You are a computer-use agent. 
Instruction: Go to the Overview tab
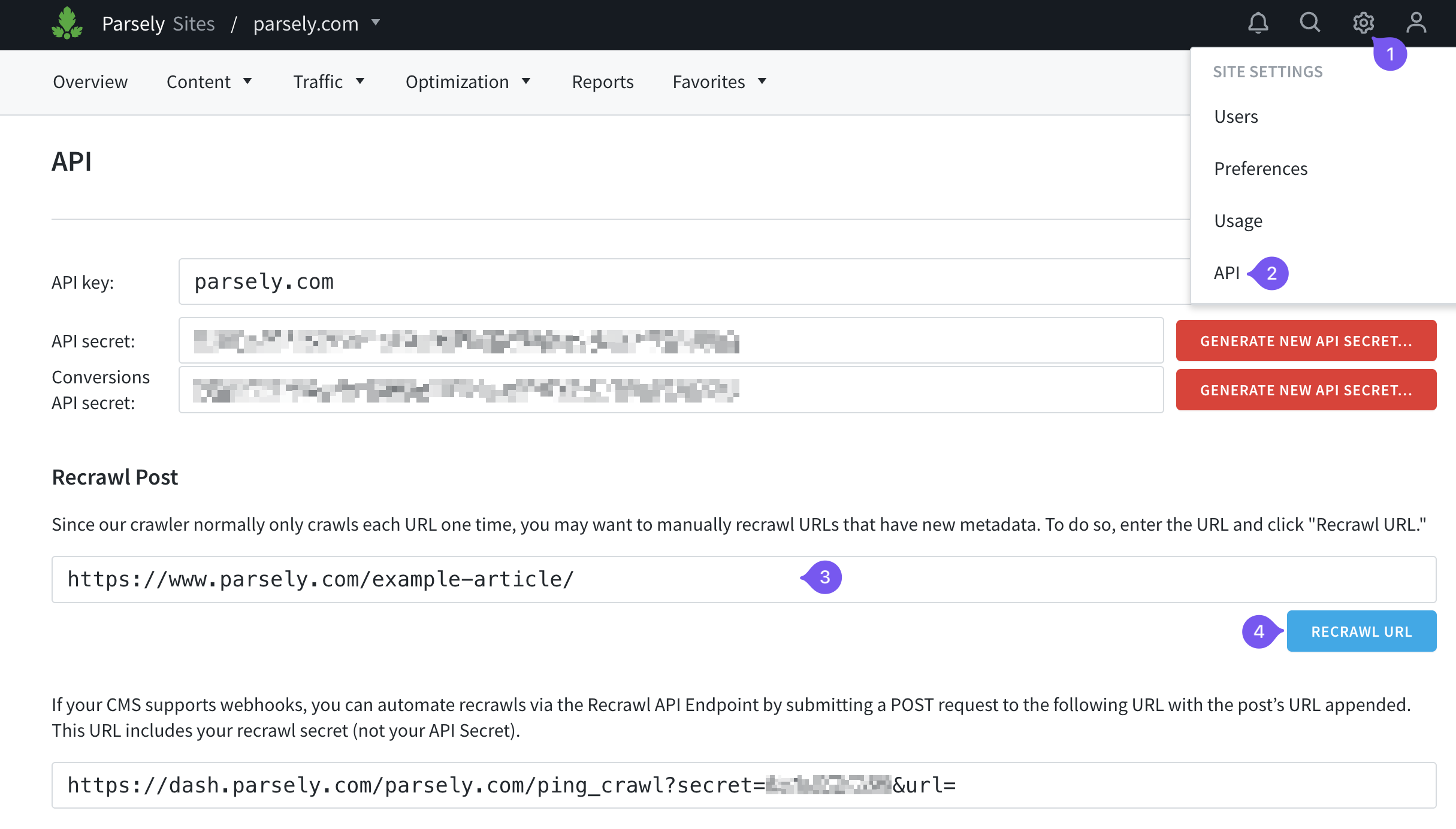[90, 81]
